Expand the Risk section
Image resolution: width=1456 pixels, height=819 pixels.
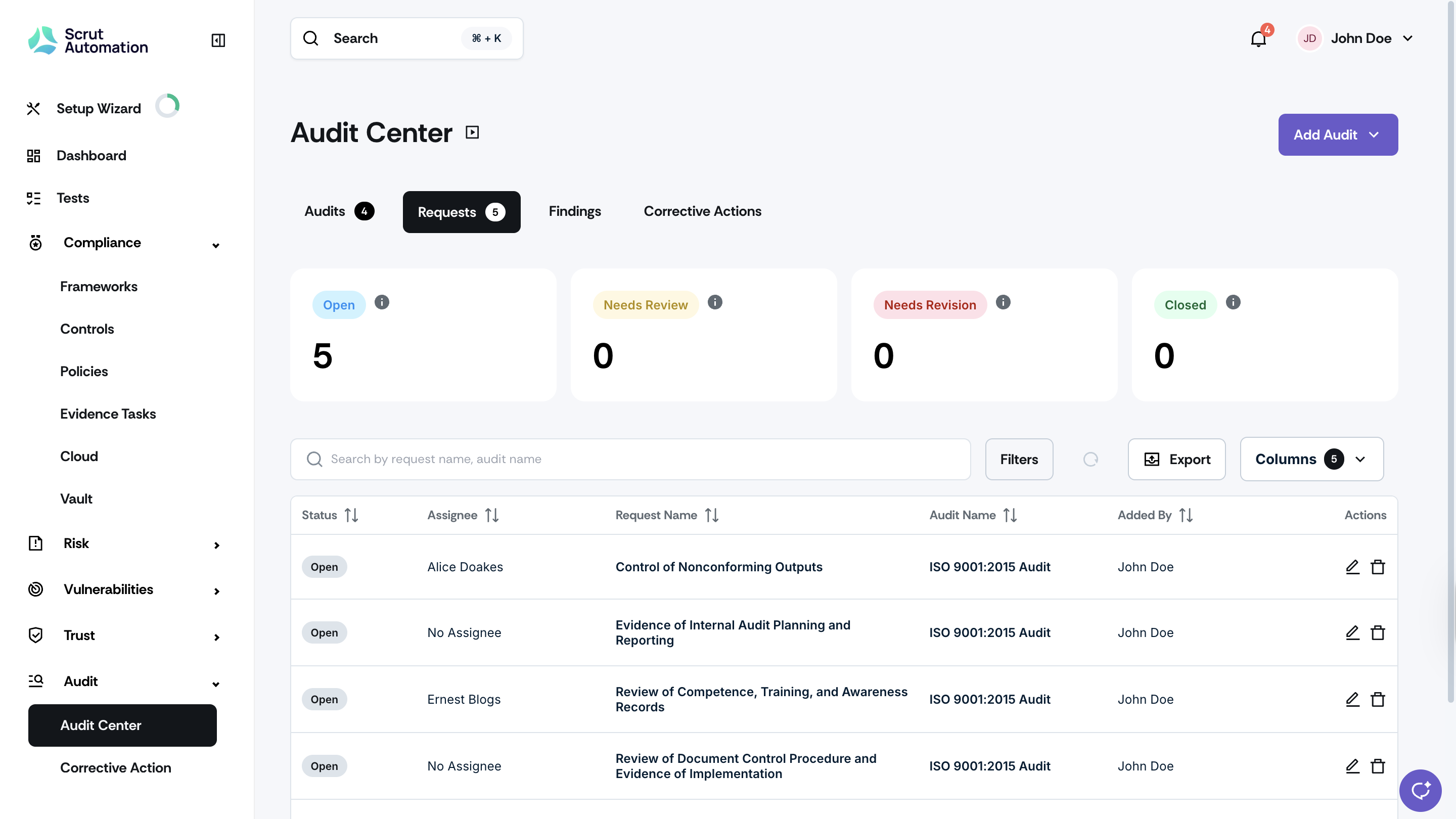(x=216, y=545)
